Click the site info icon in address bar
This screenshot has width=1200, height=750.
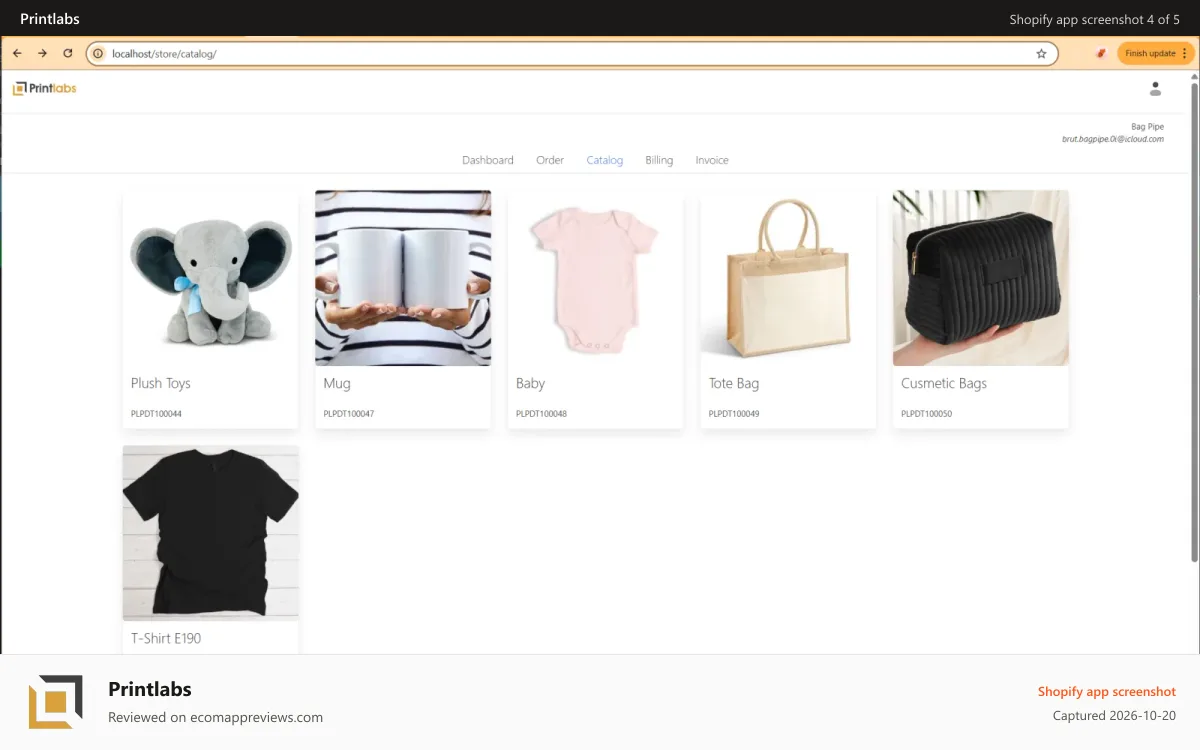point(99,54)
